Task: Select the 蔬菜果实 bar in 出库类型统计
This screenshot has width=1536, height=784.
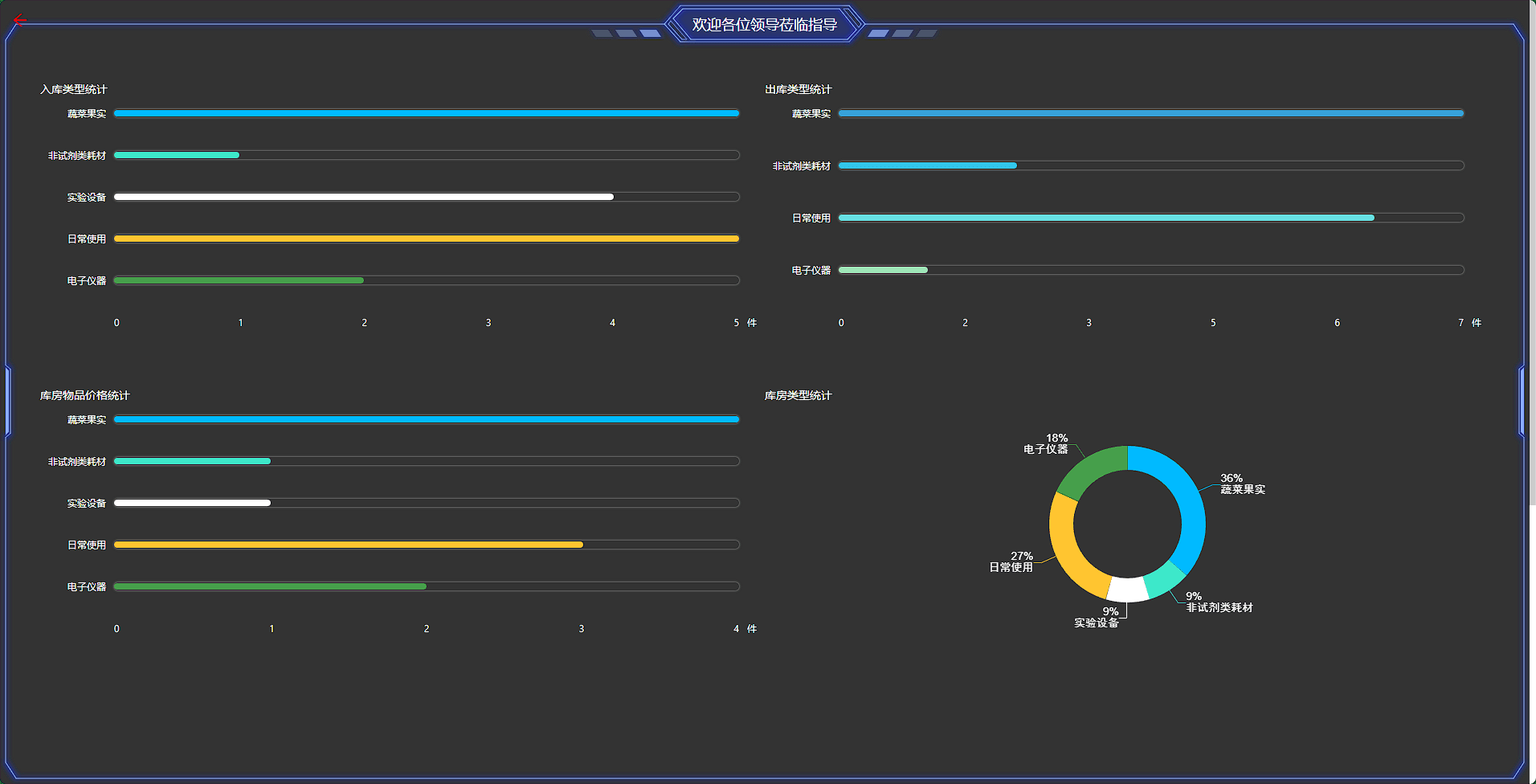Action: pos(1151,113)
